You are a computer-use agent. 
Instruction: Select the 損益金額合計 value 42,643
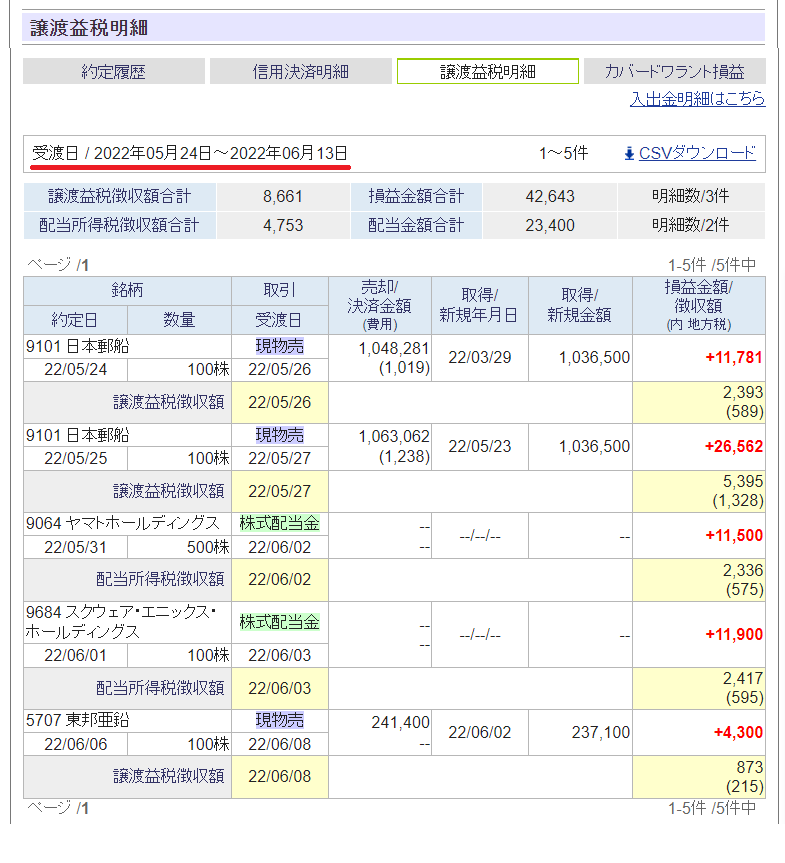(x=550, y=196)
